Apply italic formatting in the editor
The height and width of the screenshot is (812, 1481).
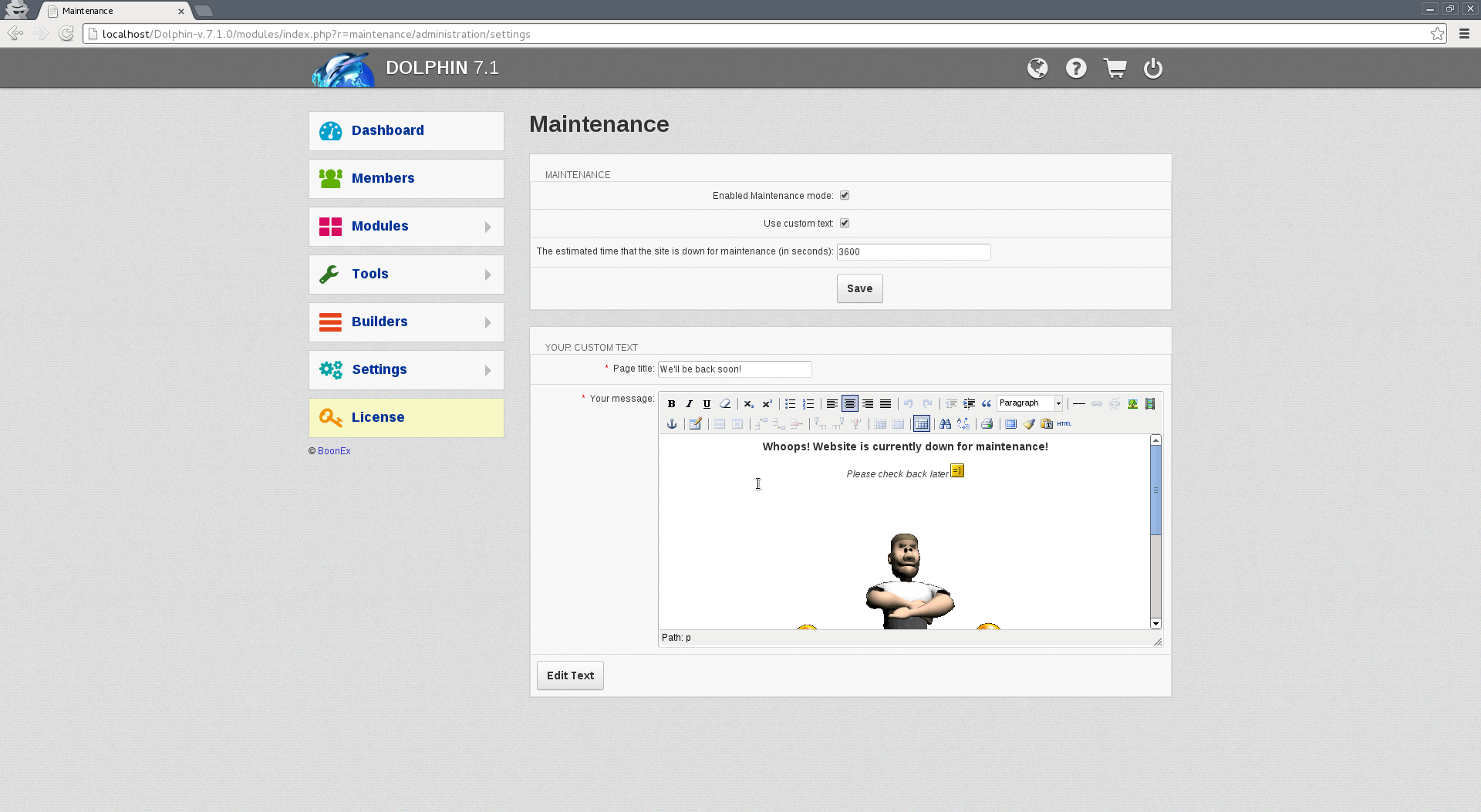click(x=689, y=404)
